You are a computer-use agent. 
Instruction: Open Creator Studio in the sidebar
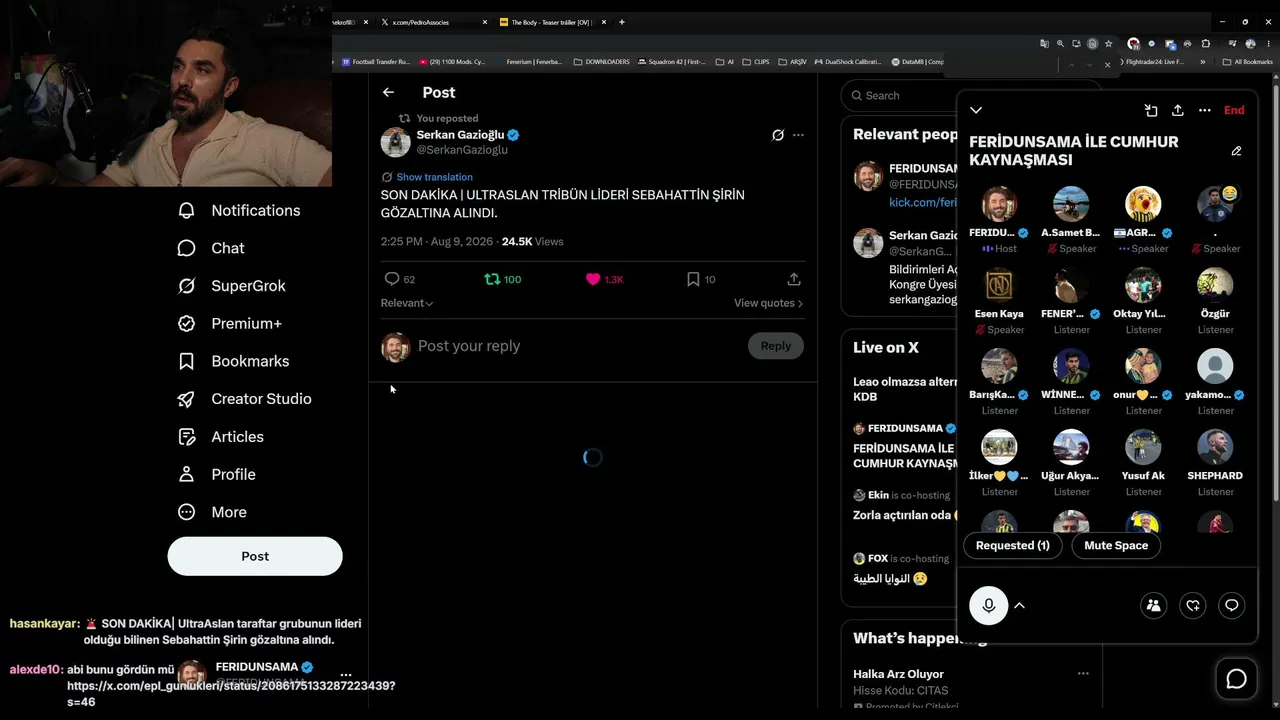[245, 399]
